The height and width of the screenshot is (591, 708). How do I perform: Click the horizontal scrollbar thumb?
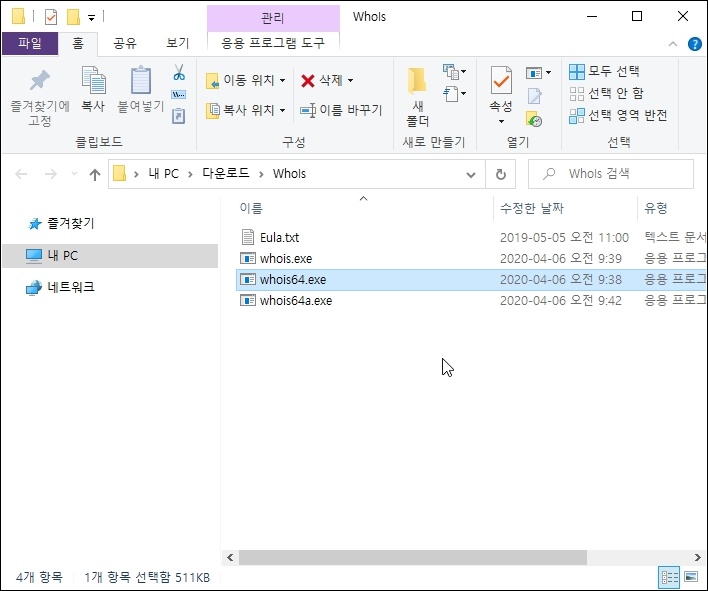click(413, 558)
